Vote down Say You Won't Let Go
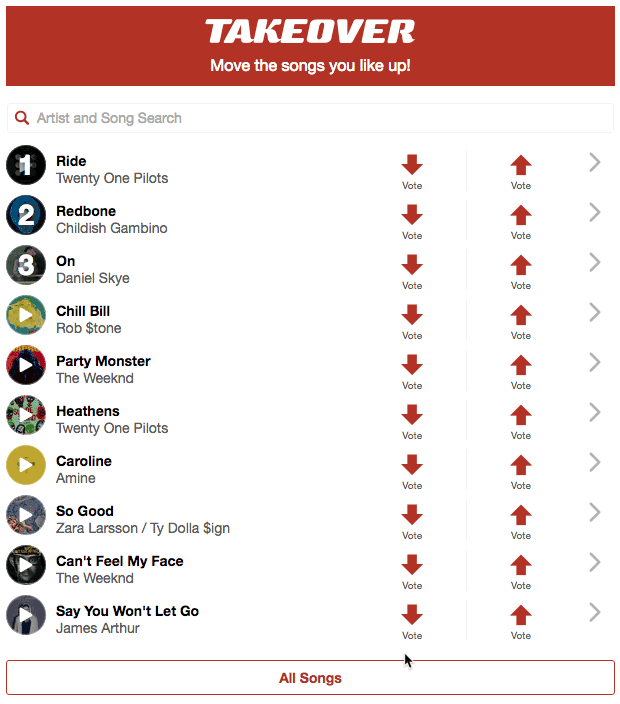Image resolution: width=620 pixels, height=704 pixels. pos(412,622)
